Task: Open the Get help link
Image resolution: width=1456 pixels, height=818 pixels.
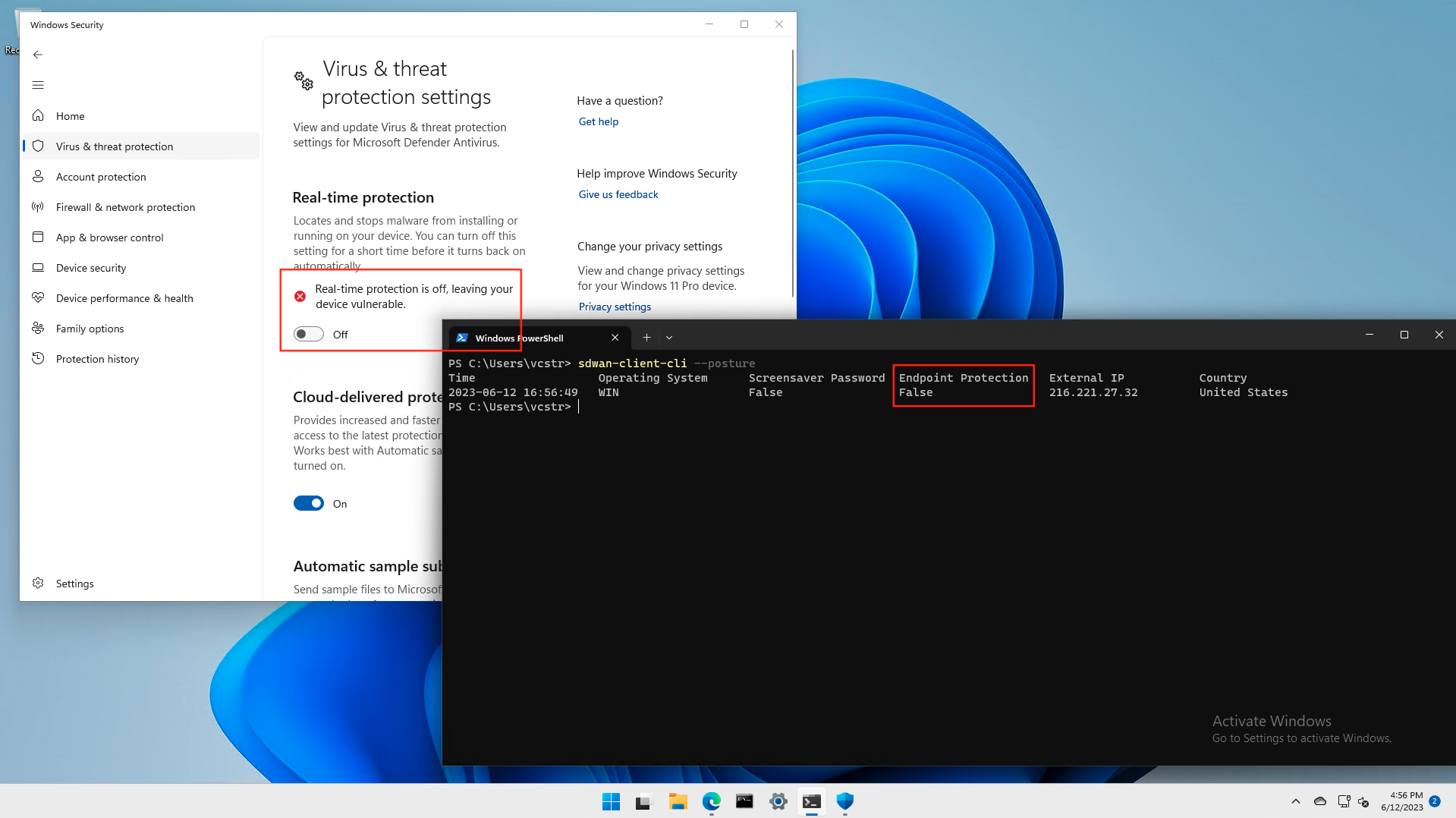Action: 599,121
